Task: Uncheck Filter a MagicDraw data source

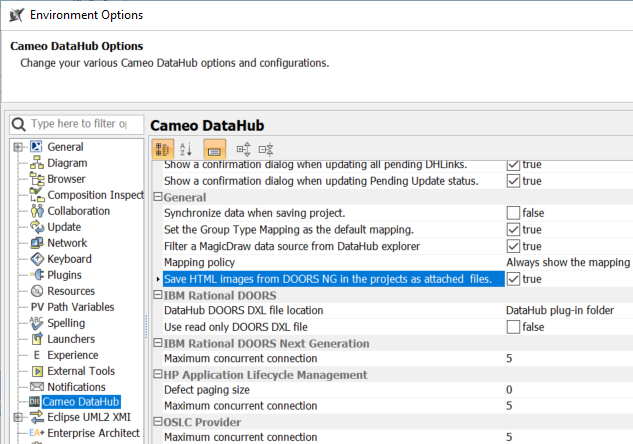Action: pyautogui.click(x=513, y=246)
